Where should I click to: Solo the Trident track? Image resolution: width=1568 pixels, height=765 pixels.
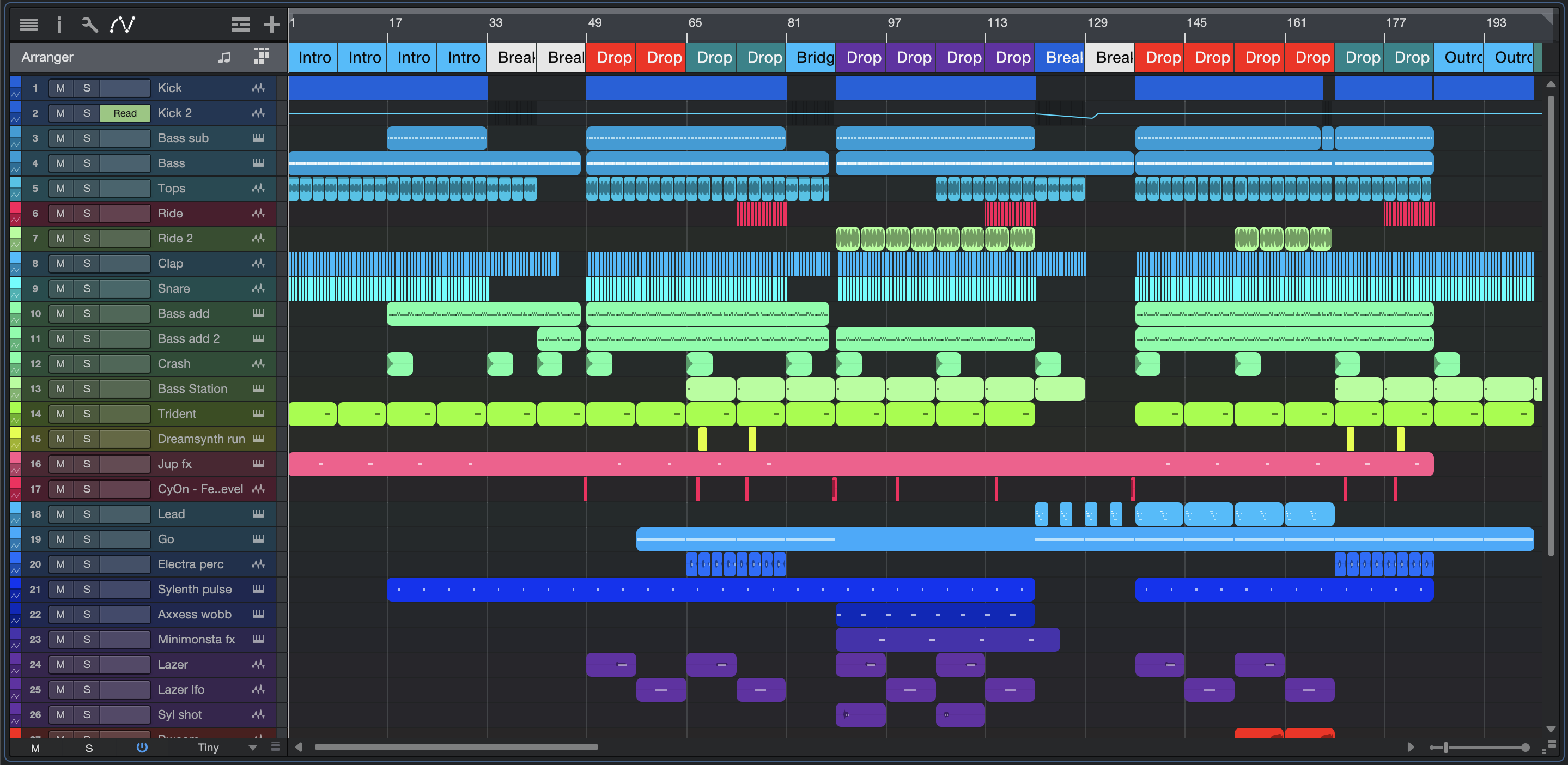pos(87,414)
